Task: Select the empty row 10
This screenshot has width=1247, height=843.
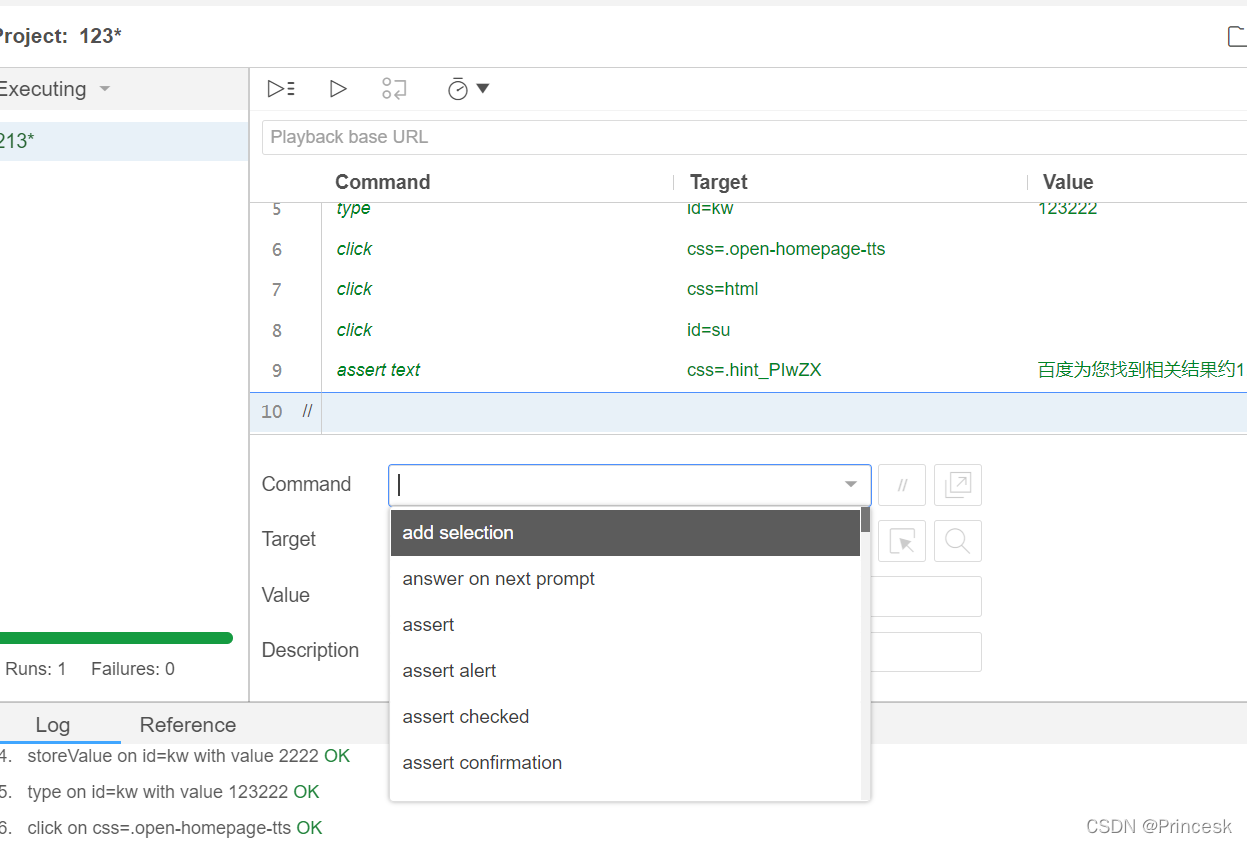Action: [x=748, y=412]
